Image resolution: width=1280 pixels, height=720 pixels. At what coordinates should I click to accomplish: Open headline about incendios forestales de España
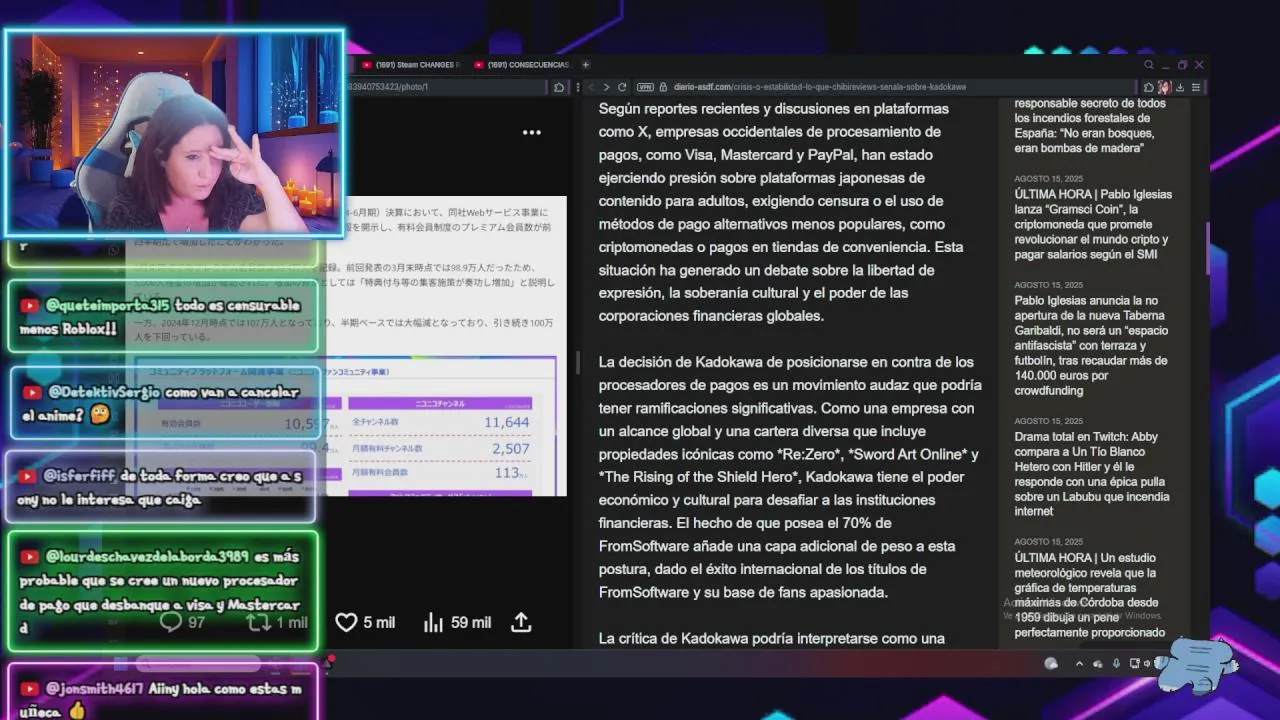tap(1090, 125)
